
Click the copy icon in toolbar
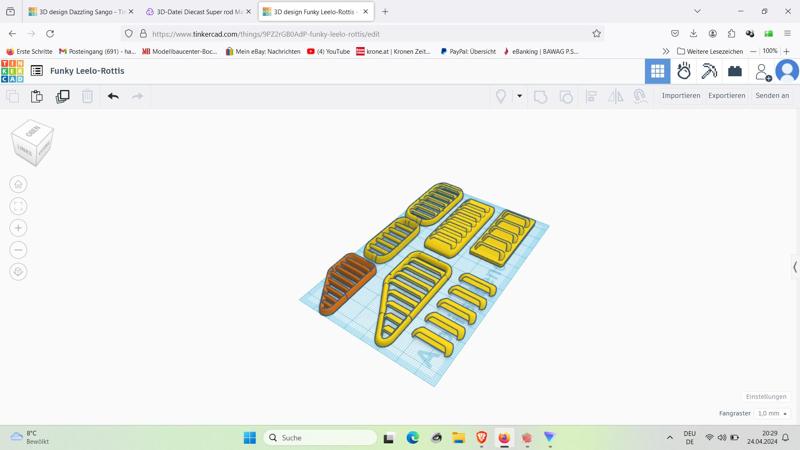[13, 96]
